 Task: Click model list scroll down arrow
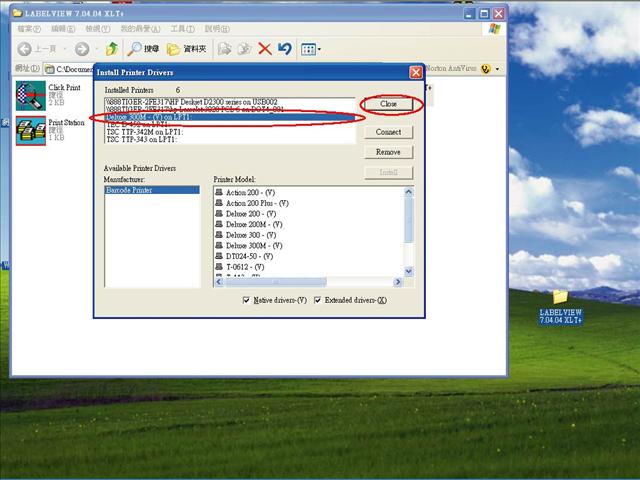(x=409, y=271)
